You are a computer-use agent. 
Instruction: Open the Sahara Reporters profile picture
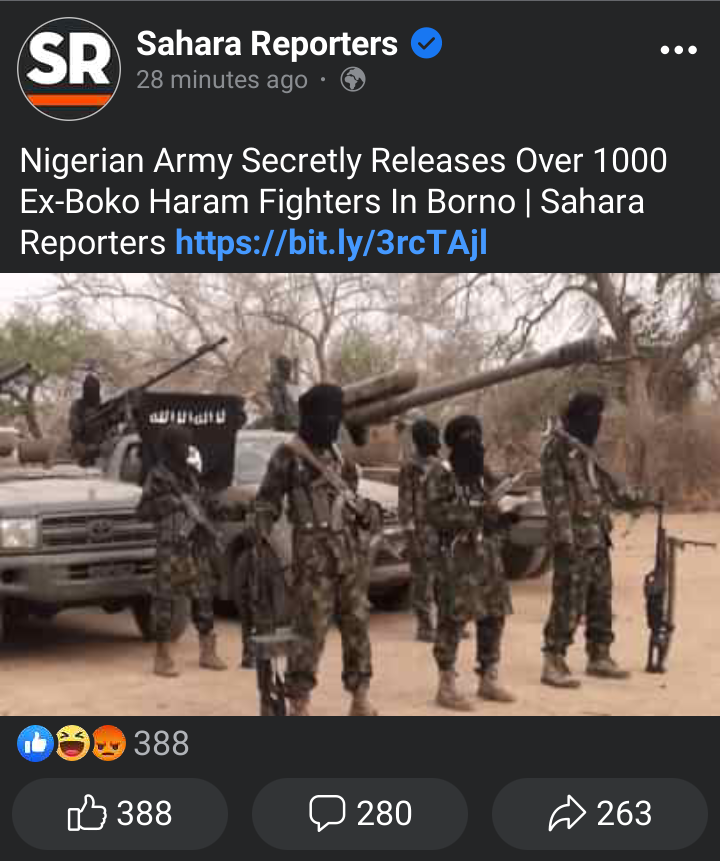69,69
